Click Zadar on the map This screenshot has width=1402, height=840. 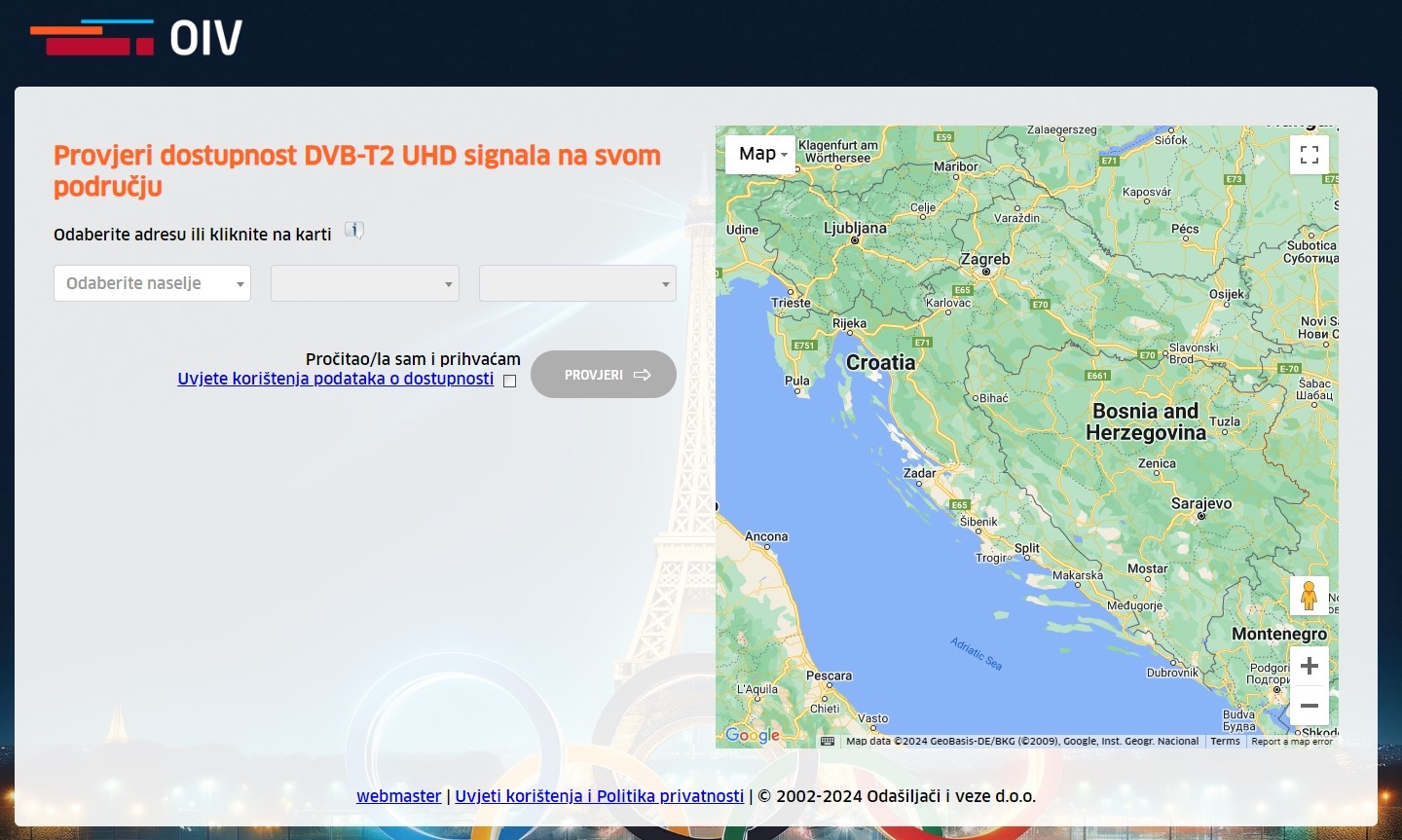click(920, 473)
